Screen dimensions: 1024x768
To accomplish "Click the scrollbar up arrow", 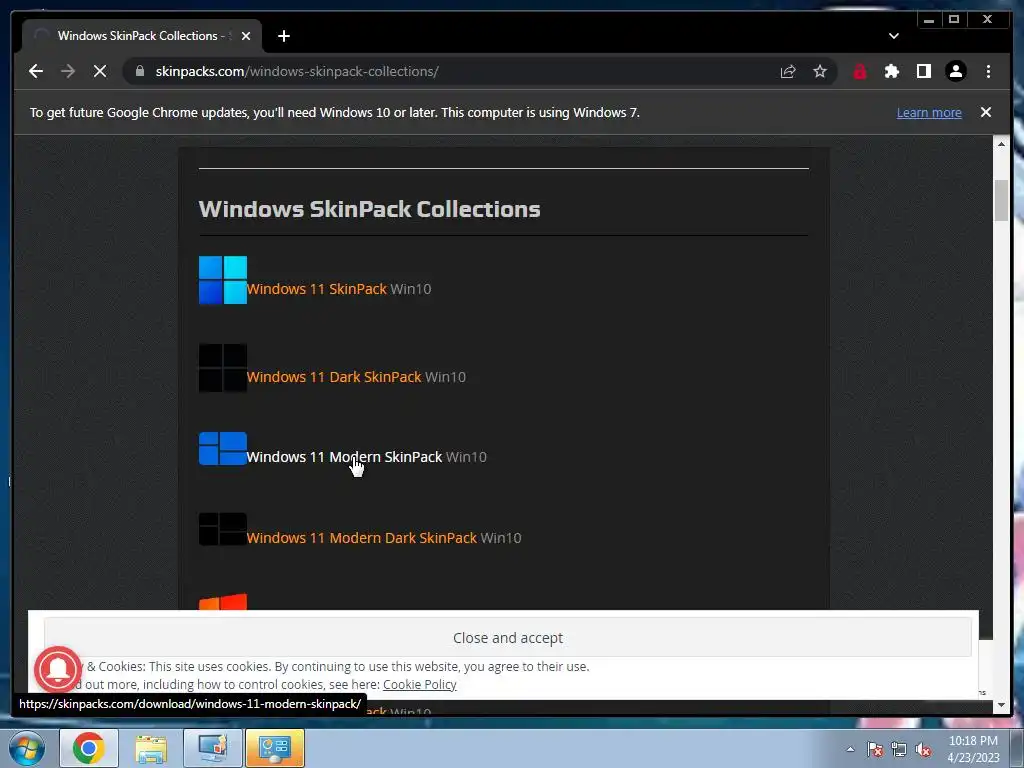I will (1001, 144).
